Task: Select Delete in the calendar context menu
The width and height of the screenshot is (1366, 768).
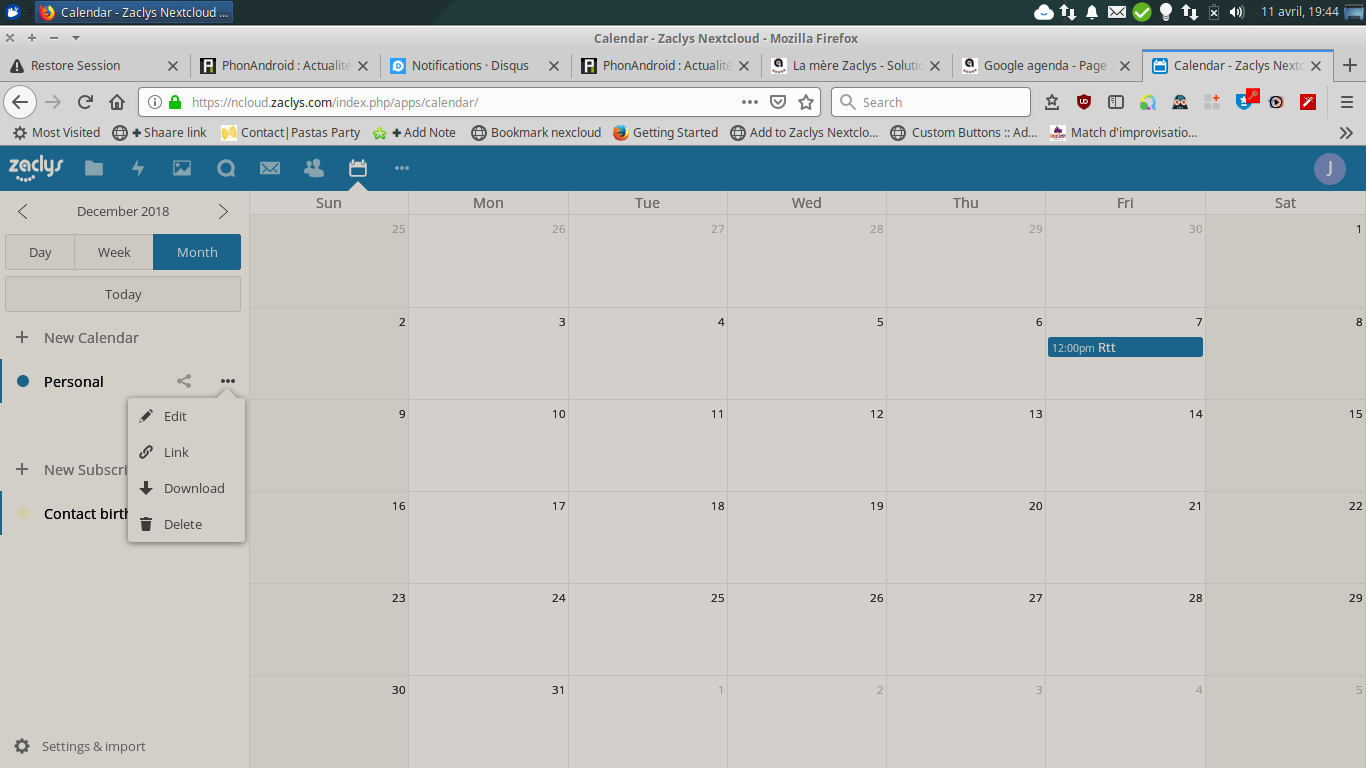Action: click(182, 524)
